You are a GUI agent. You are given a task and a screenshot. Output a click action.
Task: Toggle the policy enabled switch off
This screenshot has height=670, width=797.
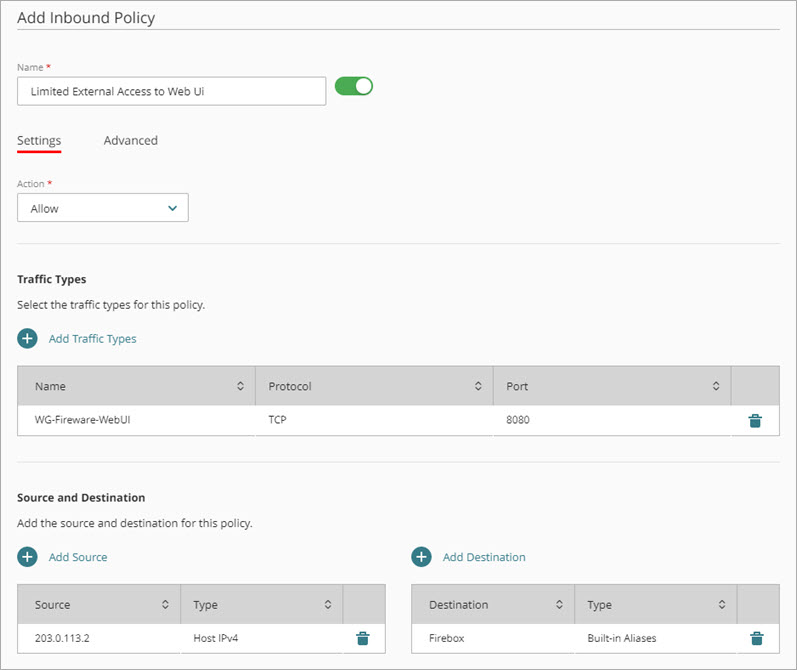[354, 87]
